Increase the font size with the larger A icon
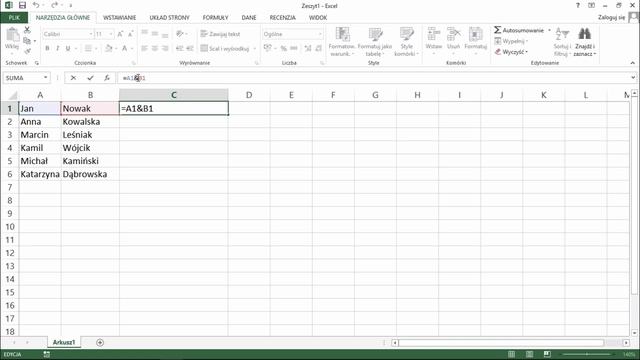The height and width of the screenshot is (360, 640). (120, 34)
